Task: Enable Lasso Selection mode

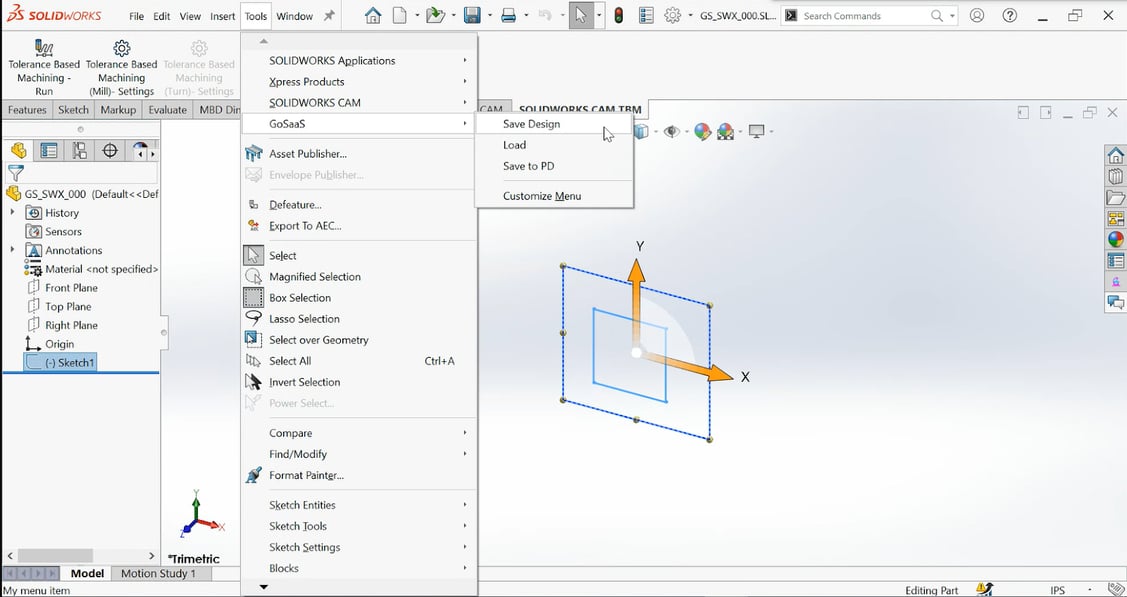Action: (x=304, y=319)
